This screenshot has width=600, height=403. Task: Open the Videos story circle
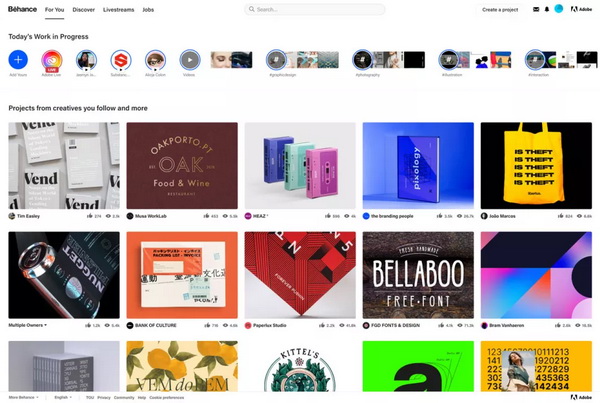coord(190,60)
